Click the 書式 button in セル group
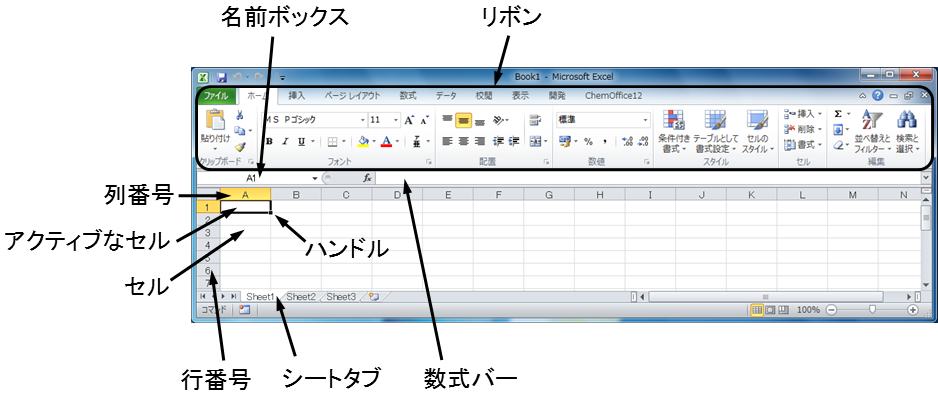Screen dimensions: 938x396 click(803, 145)
